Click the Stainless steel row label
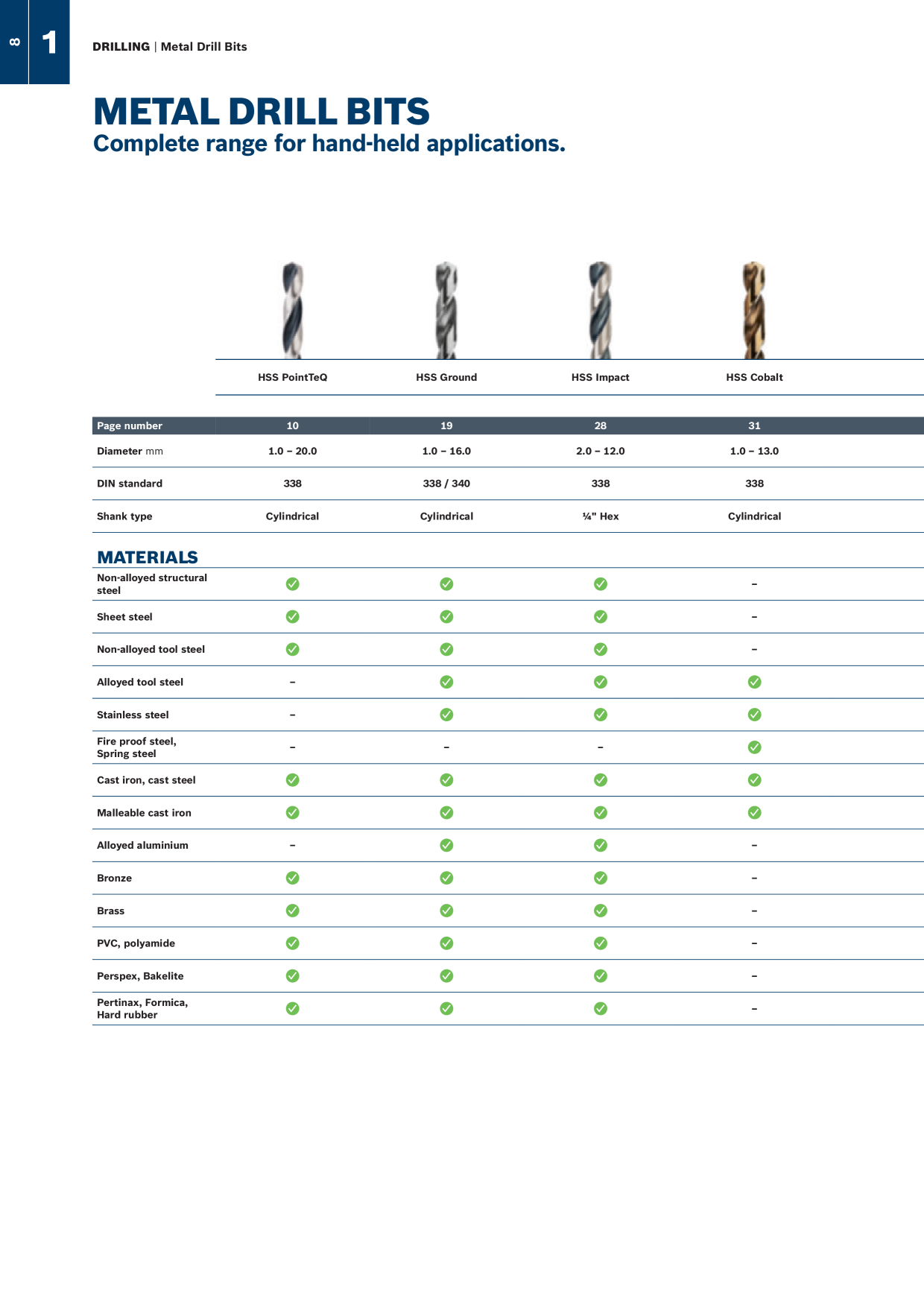Image resolution: width=924 pixels, height=1307 pixels. (x=133, y=715)
